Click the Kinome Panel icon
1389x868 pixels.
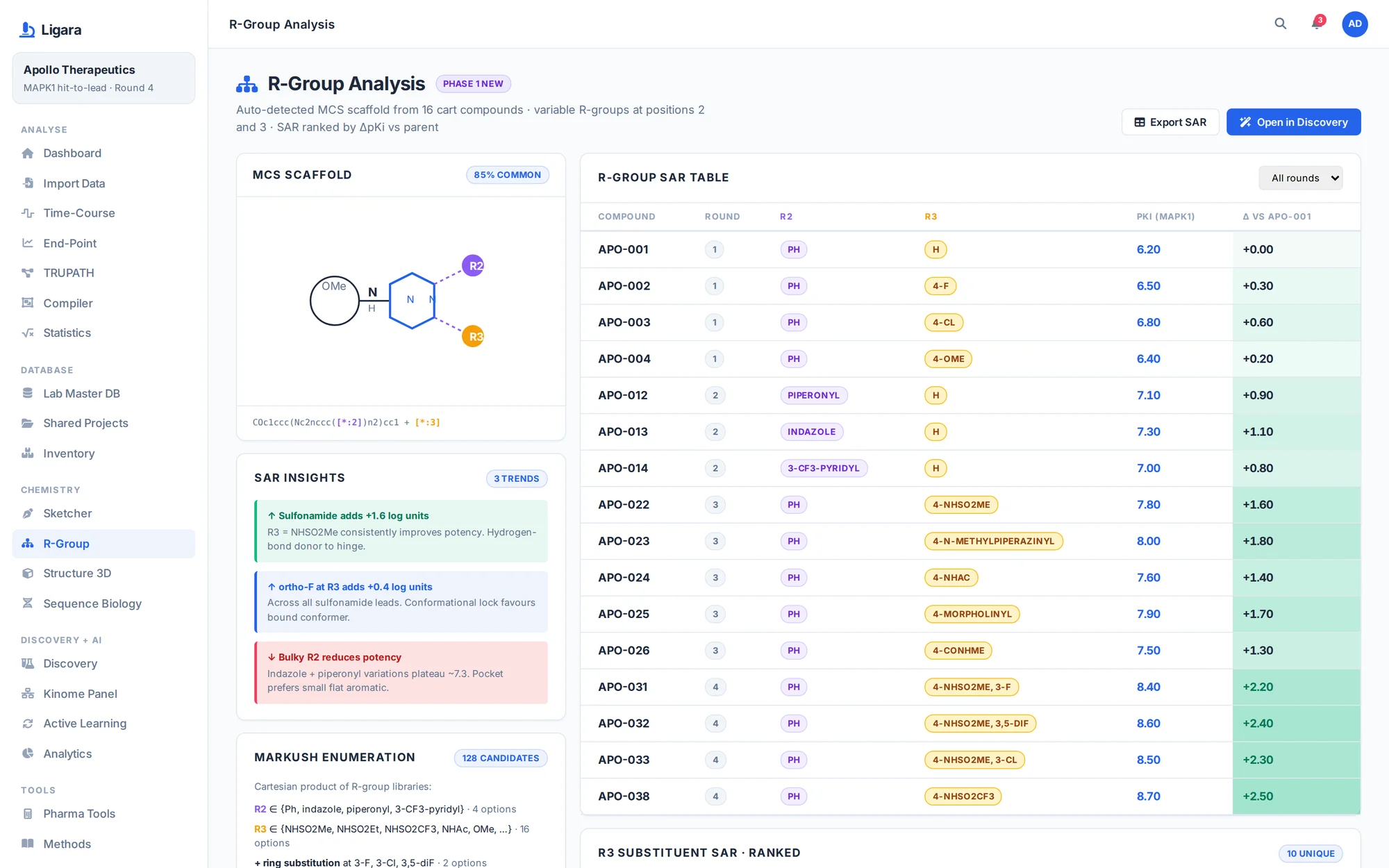coord(28,694)
